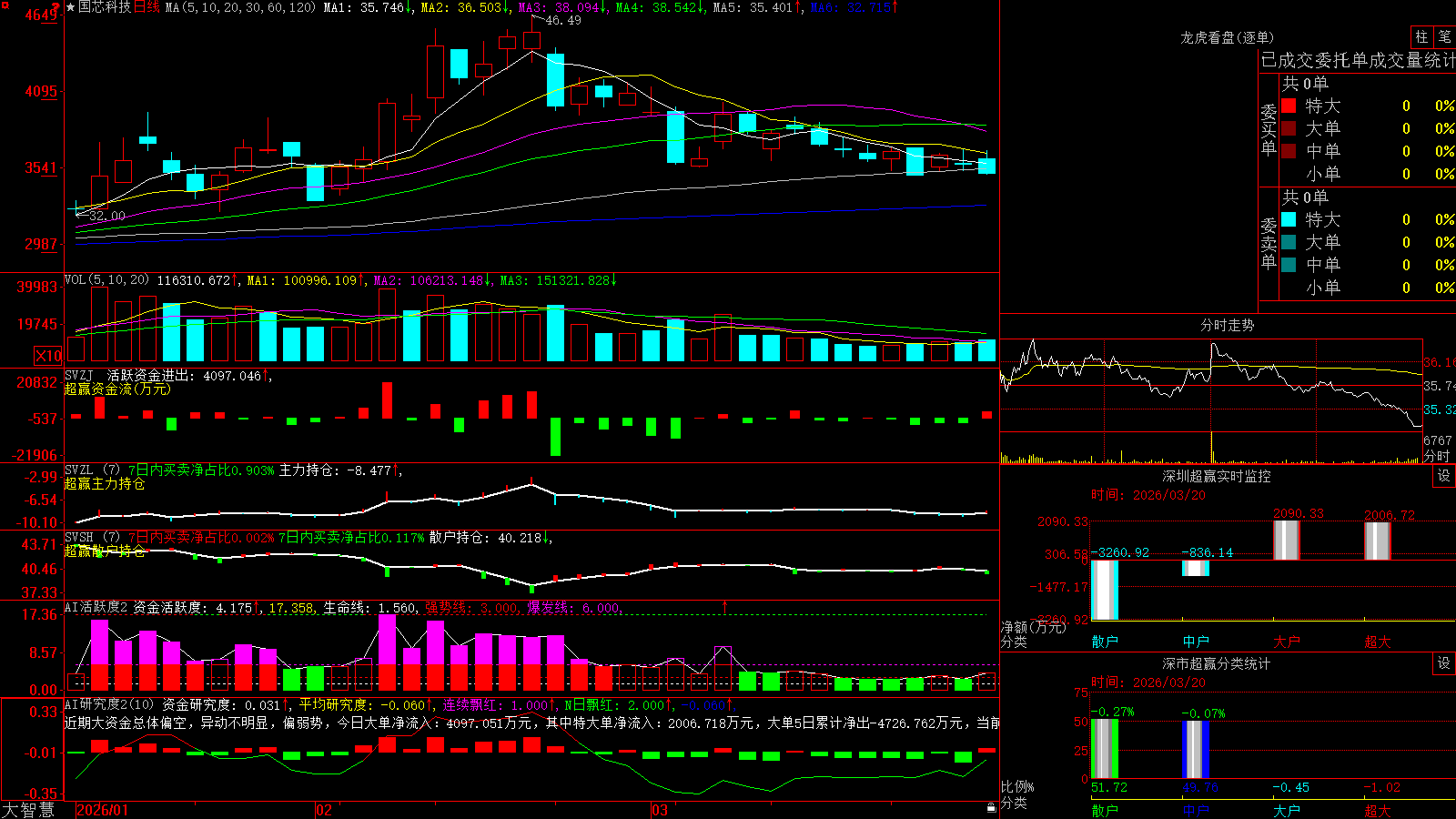
Task: Click 大户 category under 深圳超赢实时监控
Action: [1287, 642]
